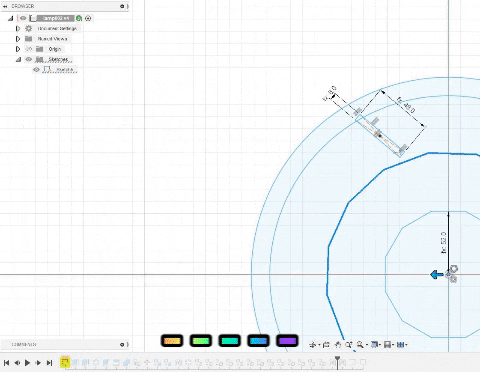This screenshot has width=480, height=372.
Task: Open the Zoom Window dropdown arrow
Action: click(x=366, y=345)
